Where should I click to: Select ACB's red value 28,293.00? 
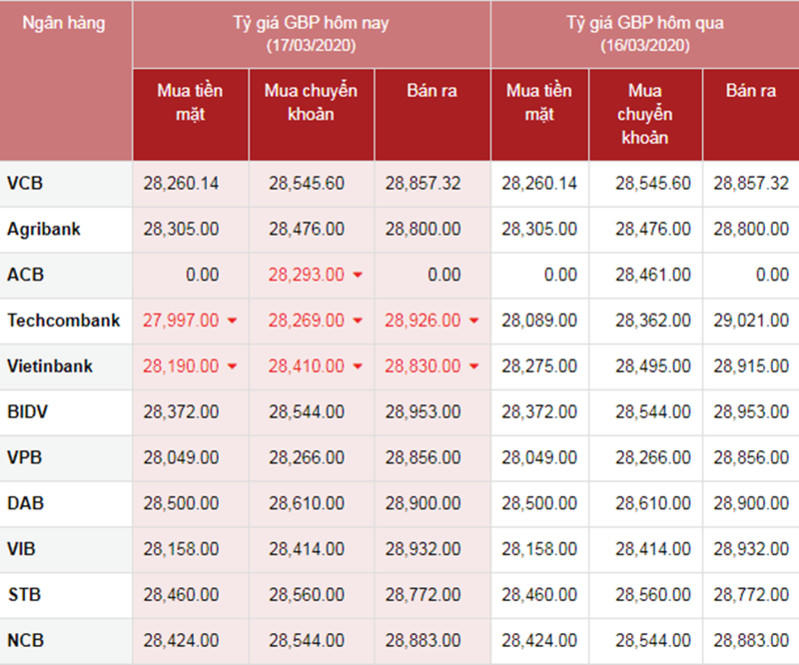pyautogui.click(x=307, y=275)
